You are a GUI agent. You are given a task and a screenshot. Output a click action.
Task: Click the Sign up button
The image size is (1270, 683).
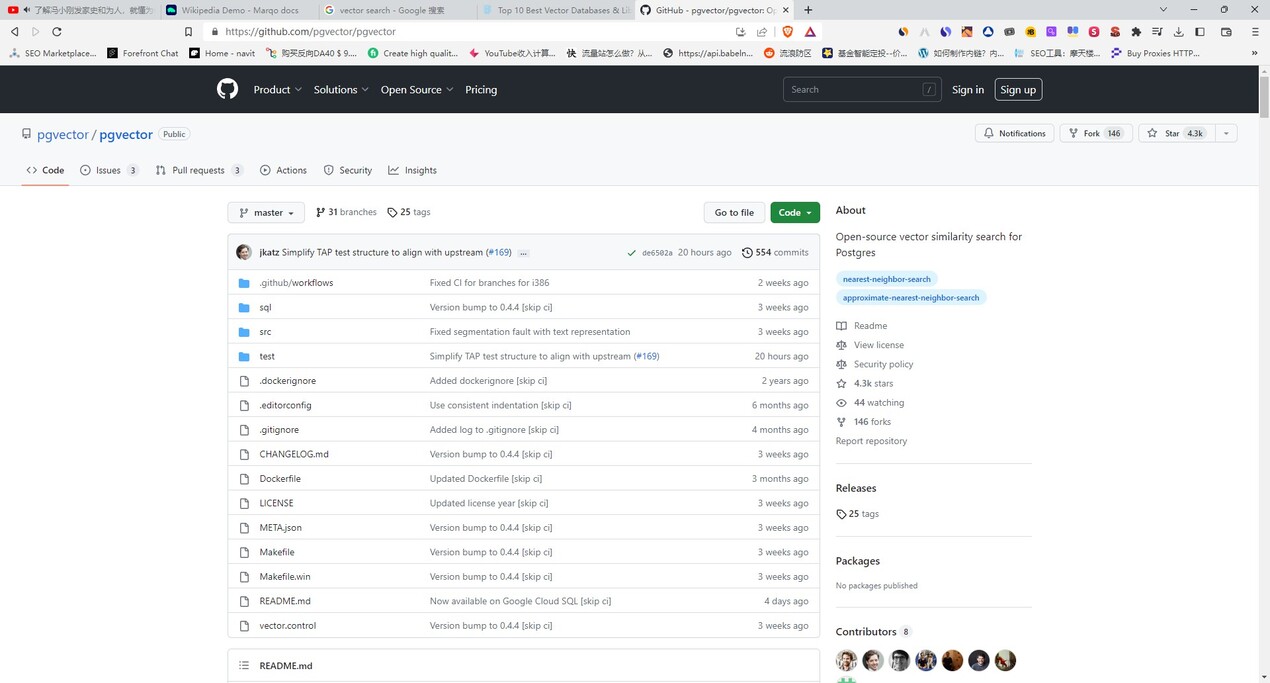(1018, 89)
